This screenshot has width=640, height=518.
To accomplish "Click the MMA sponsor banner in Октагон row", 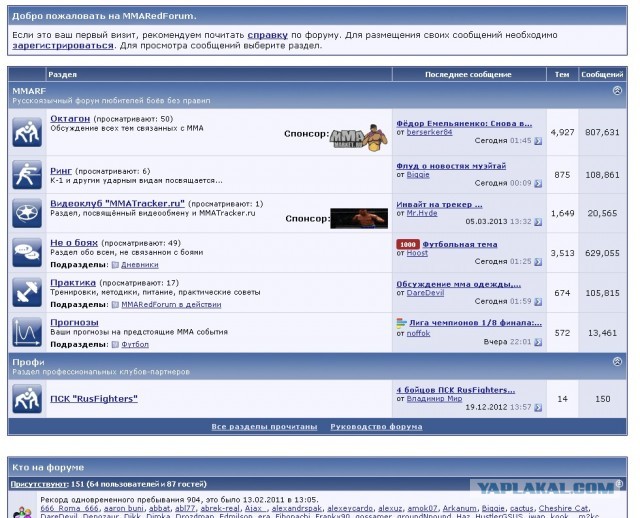I will (358, 136).
